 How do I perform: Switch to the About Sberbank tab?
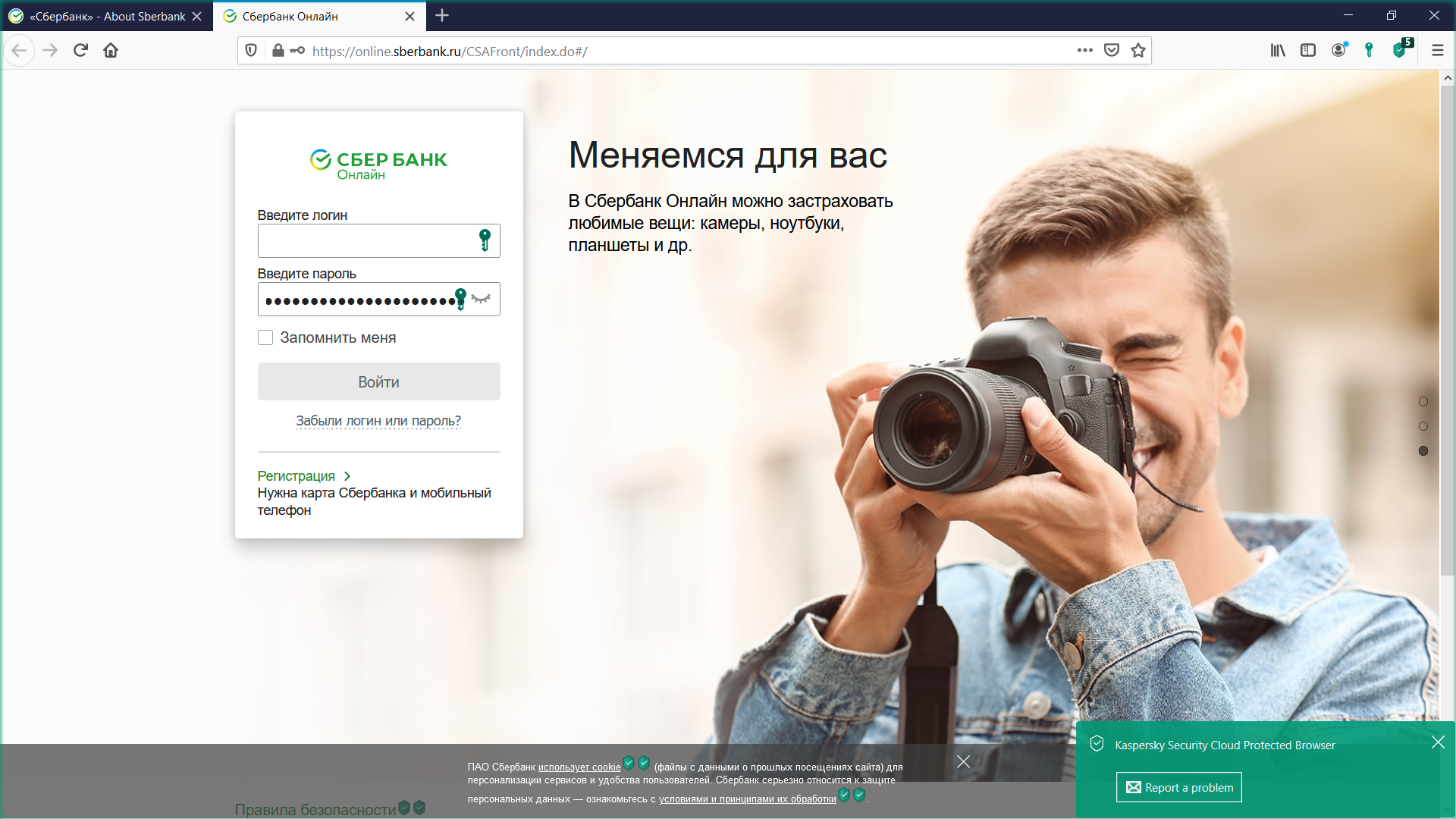106,16
